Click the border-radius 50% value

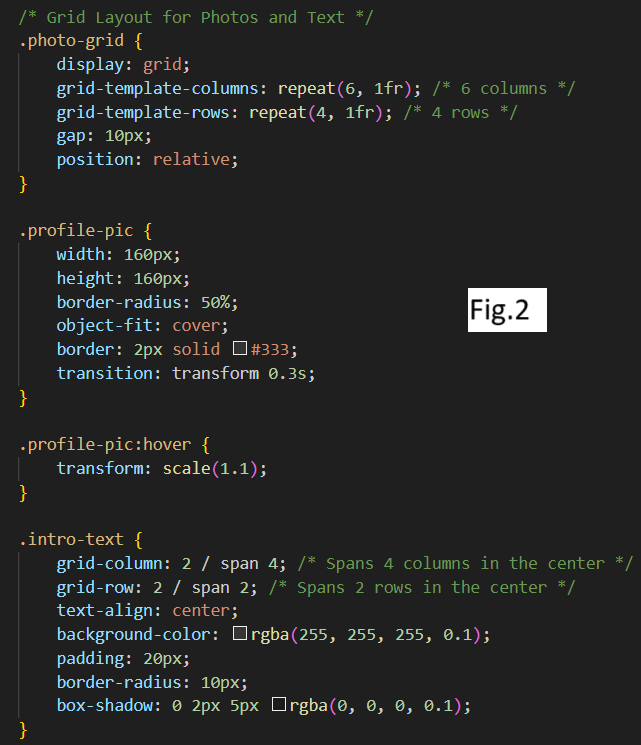[220, 302]
